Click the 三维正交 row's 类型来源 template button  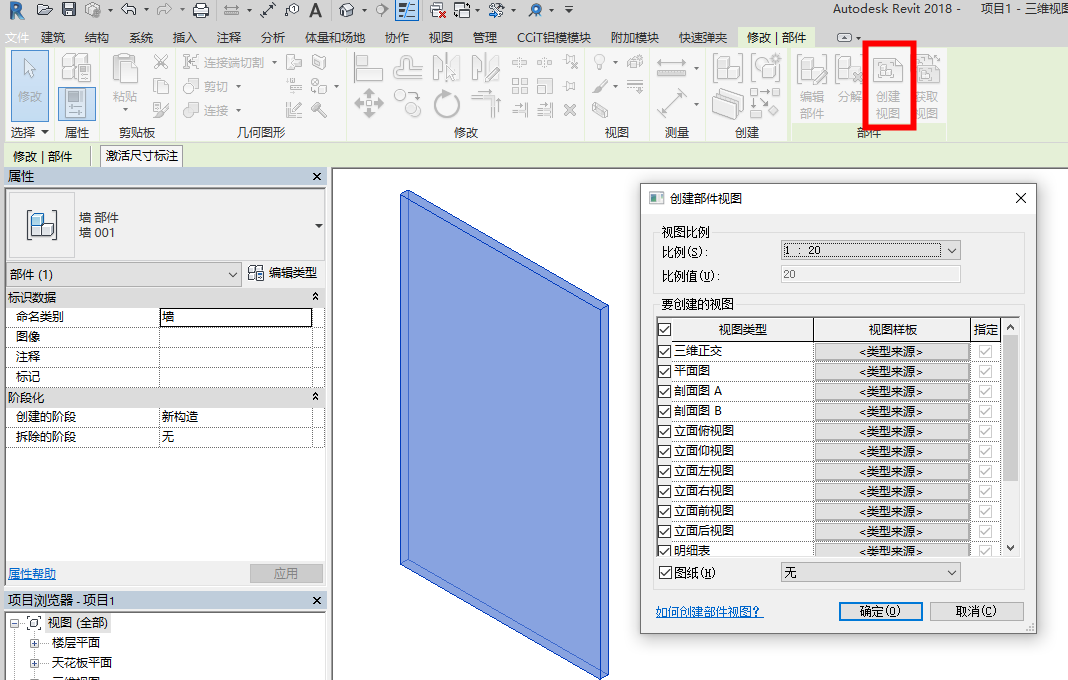coord(892,352)
